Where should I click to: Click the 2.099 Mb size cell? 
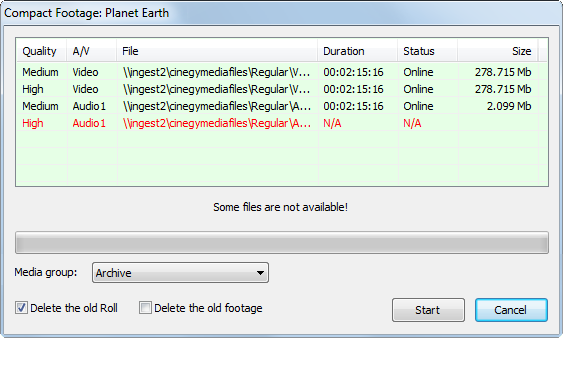pyautogui.click(x=509, y=106)
